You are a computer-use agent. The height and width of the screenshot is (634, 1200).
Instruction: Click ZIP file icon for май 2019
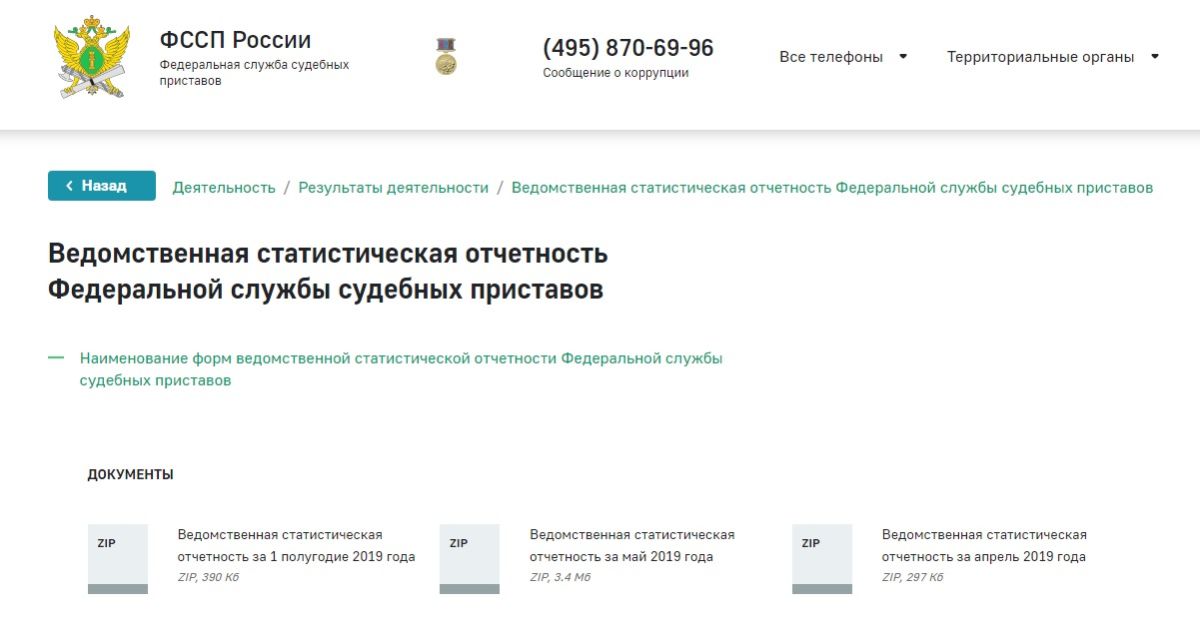470,558
